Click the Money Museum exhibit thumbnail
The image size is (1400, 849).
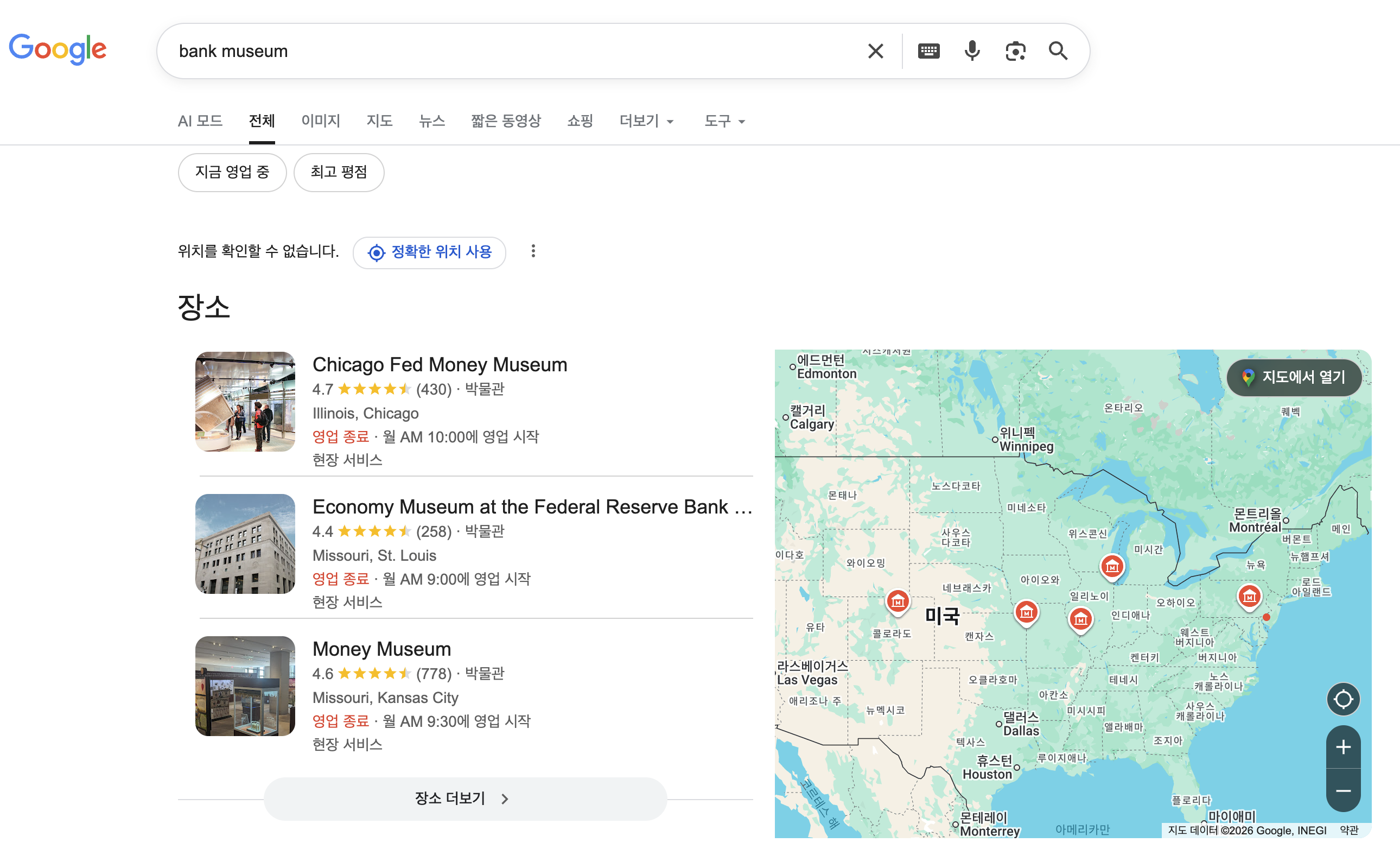tap(245, 686)
